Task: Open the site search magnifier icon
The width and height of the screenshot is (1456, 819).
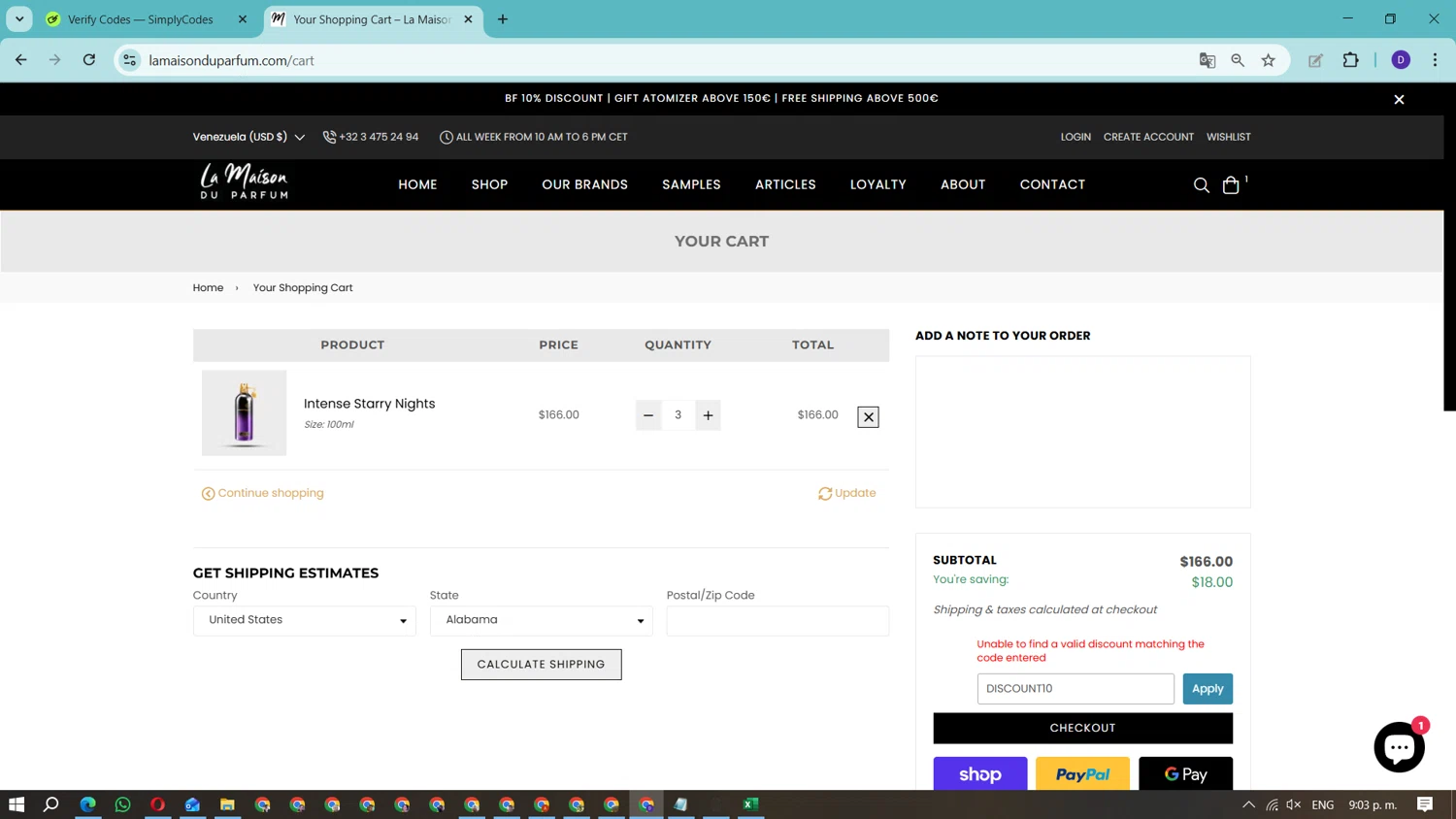Action: coord(1201,184)
